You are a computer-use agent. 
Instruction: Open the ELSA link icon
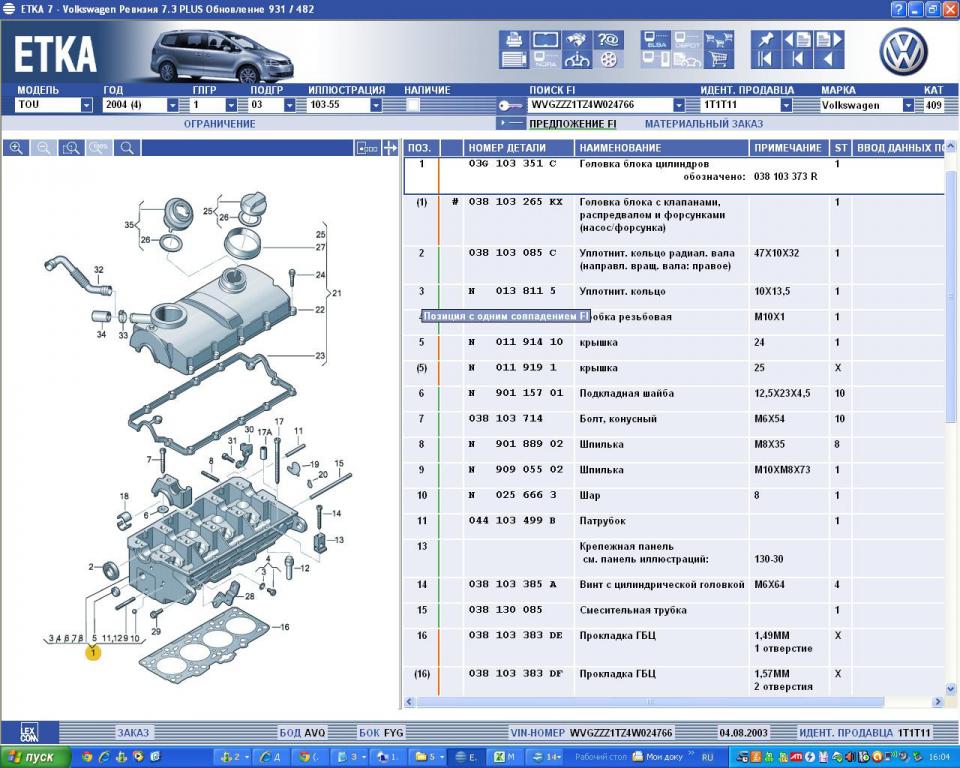click(656, 40)
